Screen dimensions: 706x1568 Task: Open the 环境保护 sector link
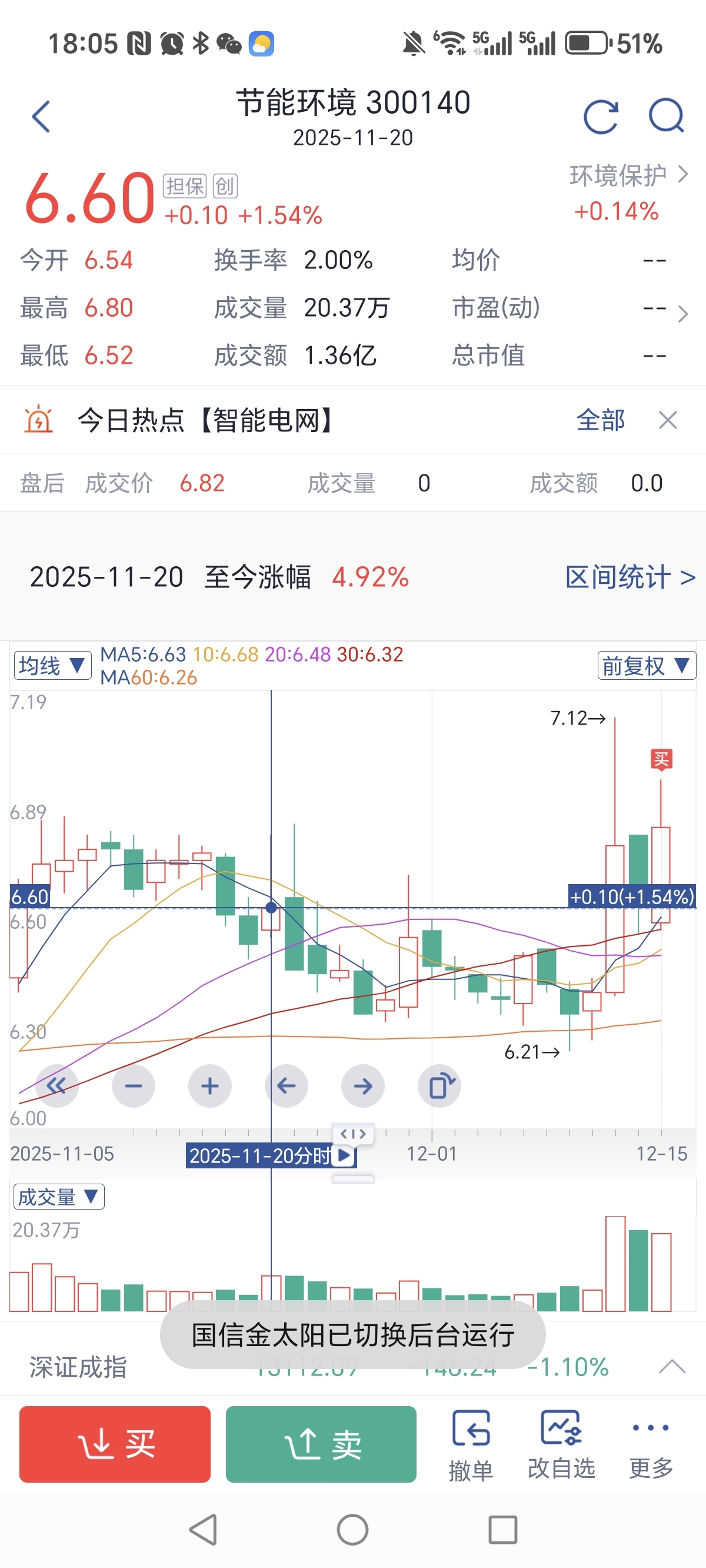629,175
